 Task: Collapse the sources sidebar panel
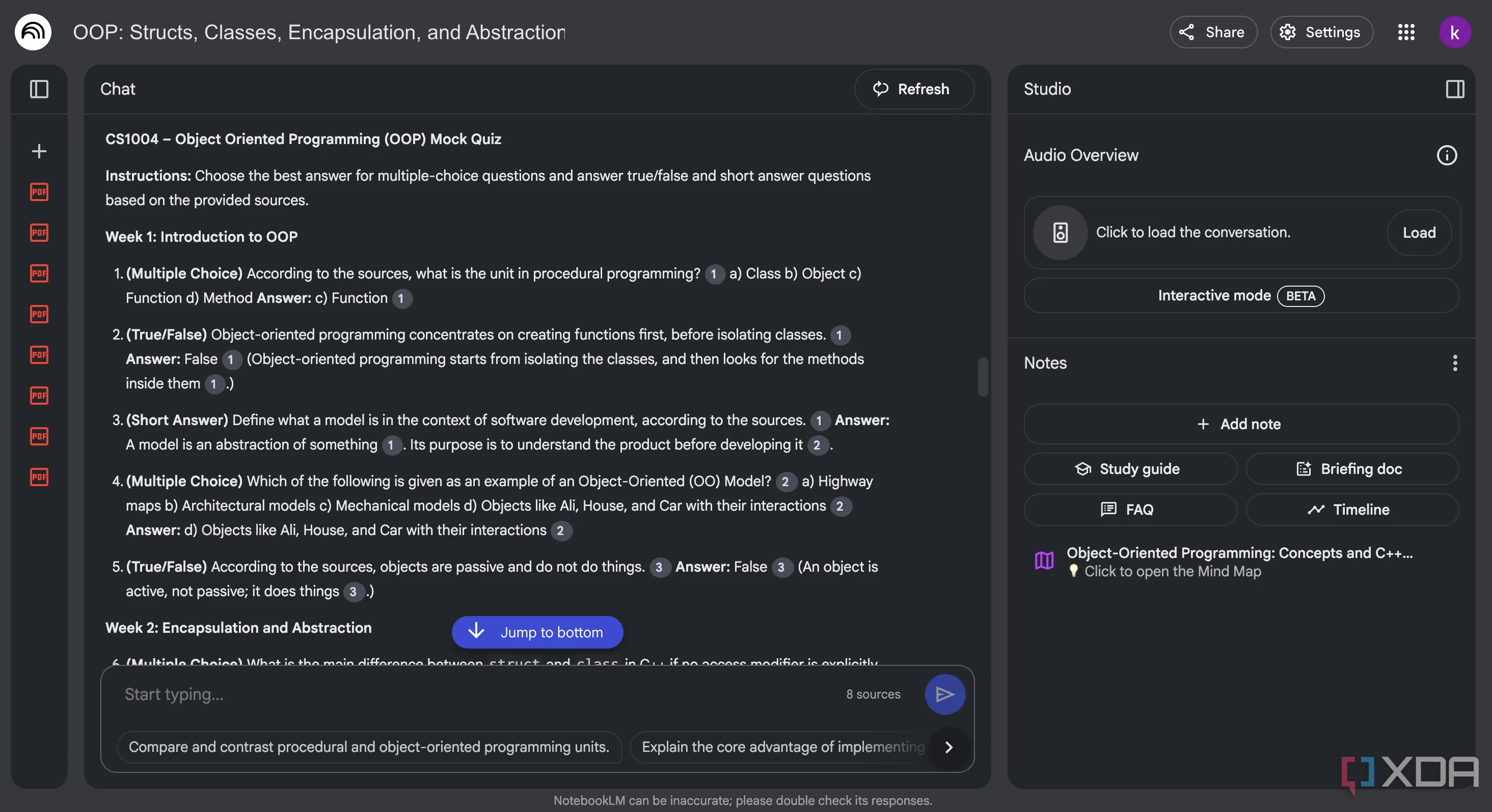coord(39,89)
